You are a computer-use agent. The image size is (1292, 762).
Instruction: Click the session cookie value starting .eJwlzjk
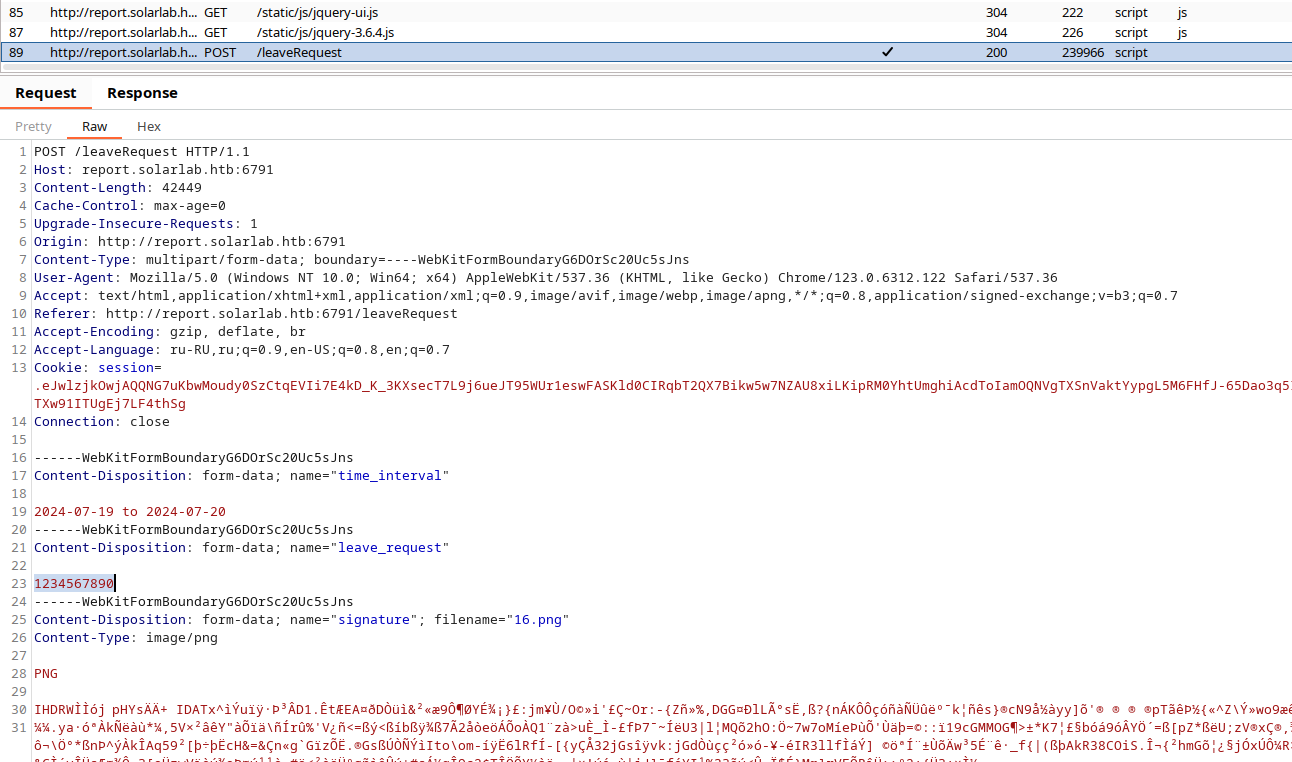[663, 386]
